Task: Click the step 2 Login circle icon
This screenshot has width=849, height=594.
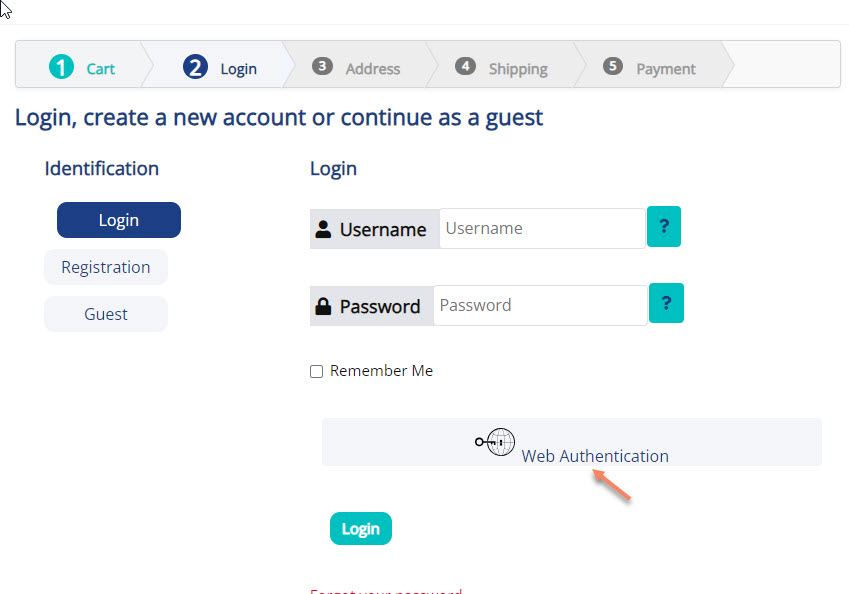Action: pyautogui.click(x=195, y=67)
